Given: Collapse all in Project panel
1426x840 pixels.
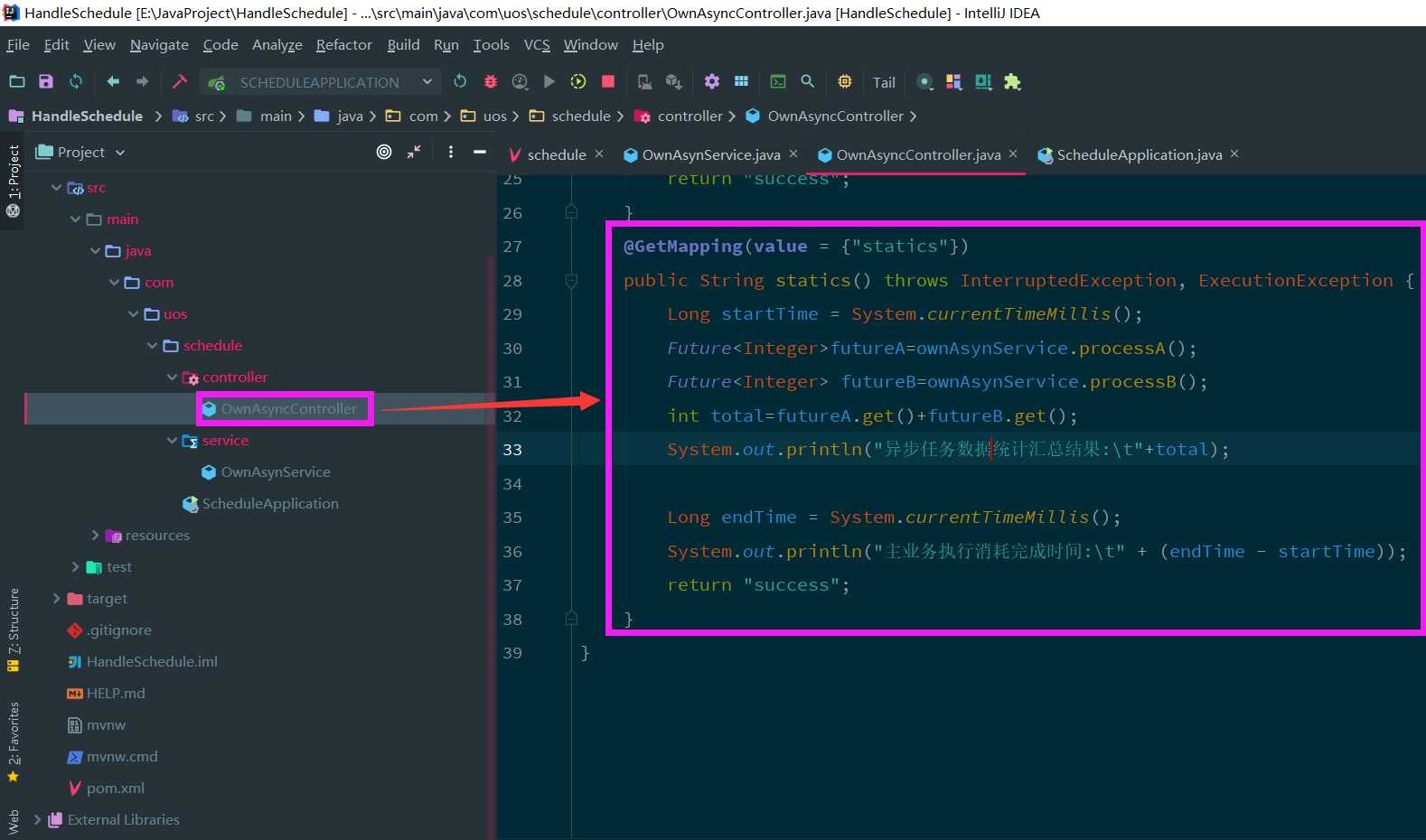Looking at the screenshot, I should tap(414, 152).
